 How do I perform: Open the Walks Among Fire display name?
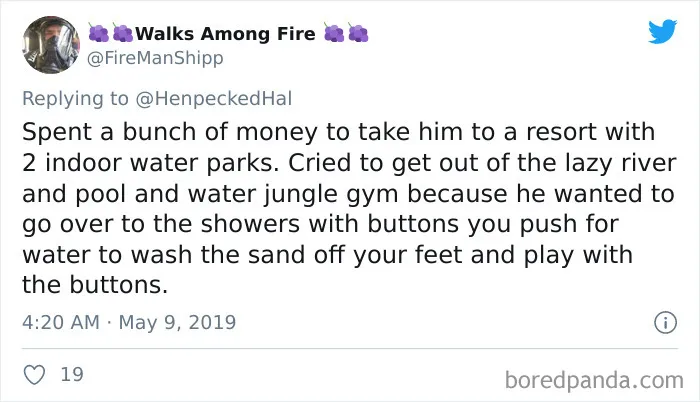click(225, 34)
